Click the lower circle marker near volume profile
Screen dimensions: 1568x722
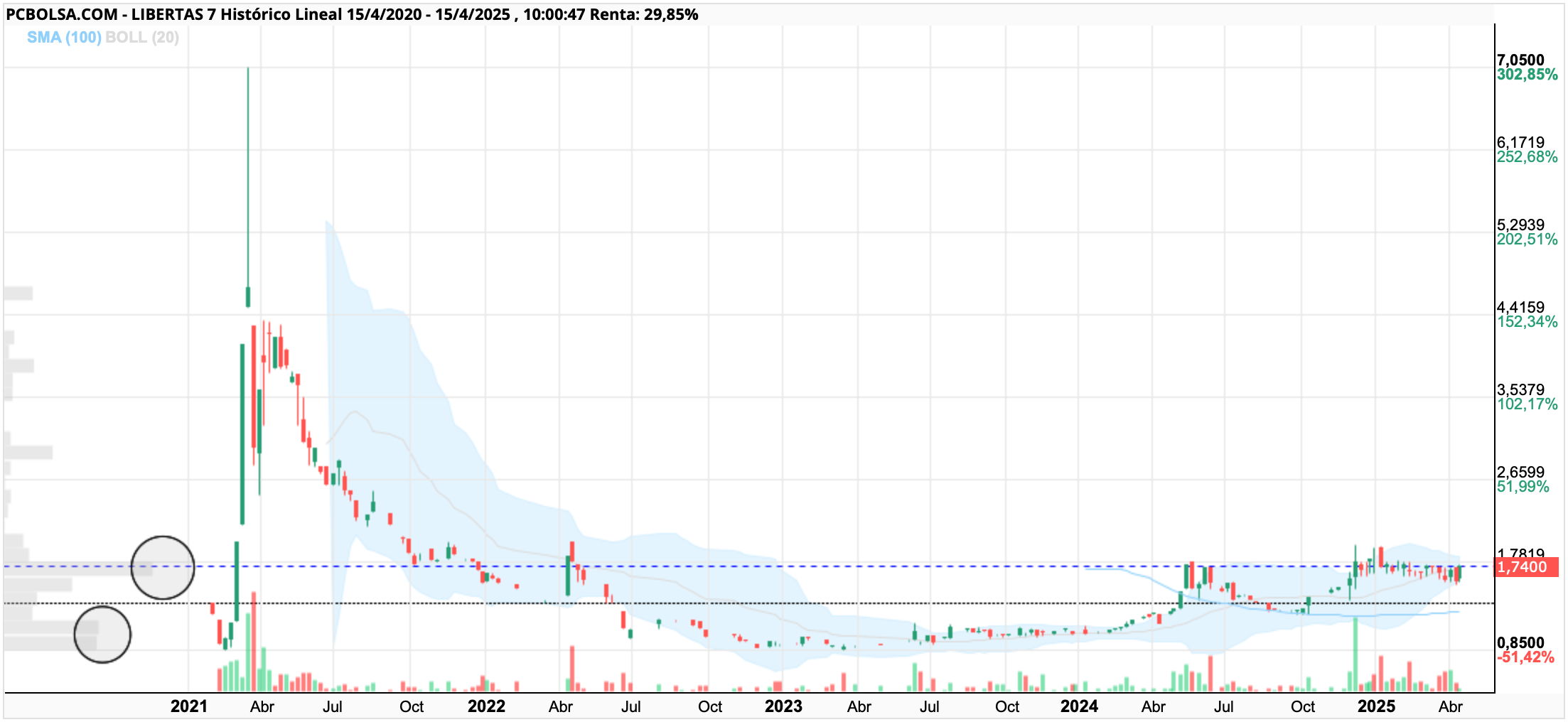pos(102,635)
